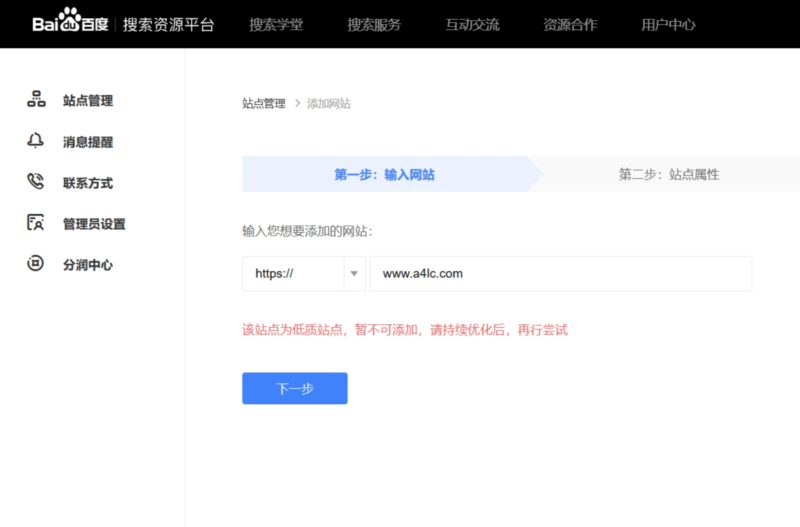Select the 第一步：输入网站 step tab
800x527 pixels.
(x=384, y=174)
